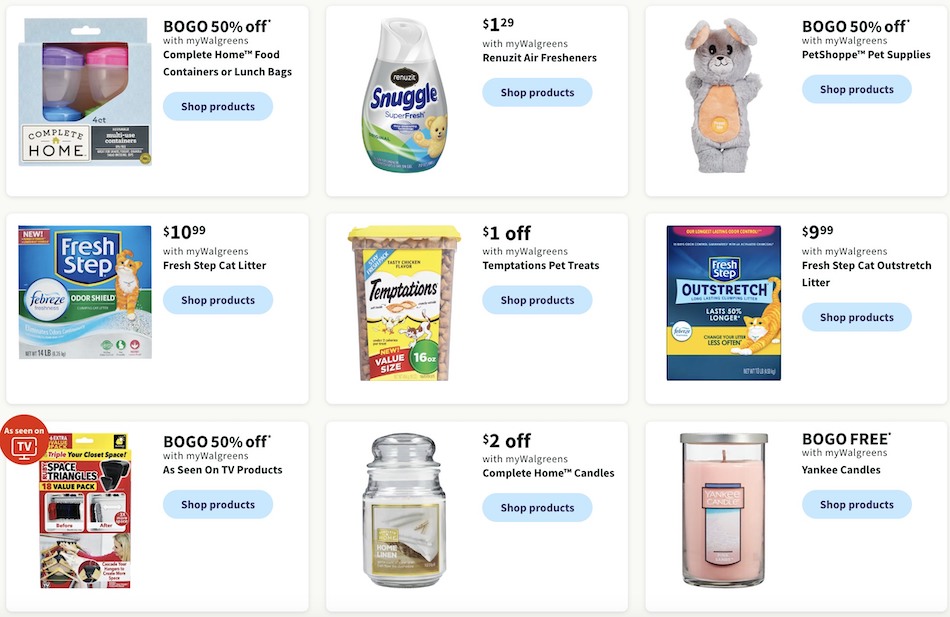The width and height of the screenshot is (950, 617).
Task: Open the Fresh Step Cat Litter product image
Action: tap(85, 292)
